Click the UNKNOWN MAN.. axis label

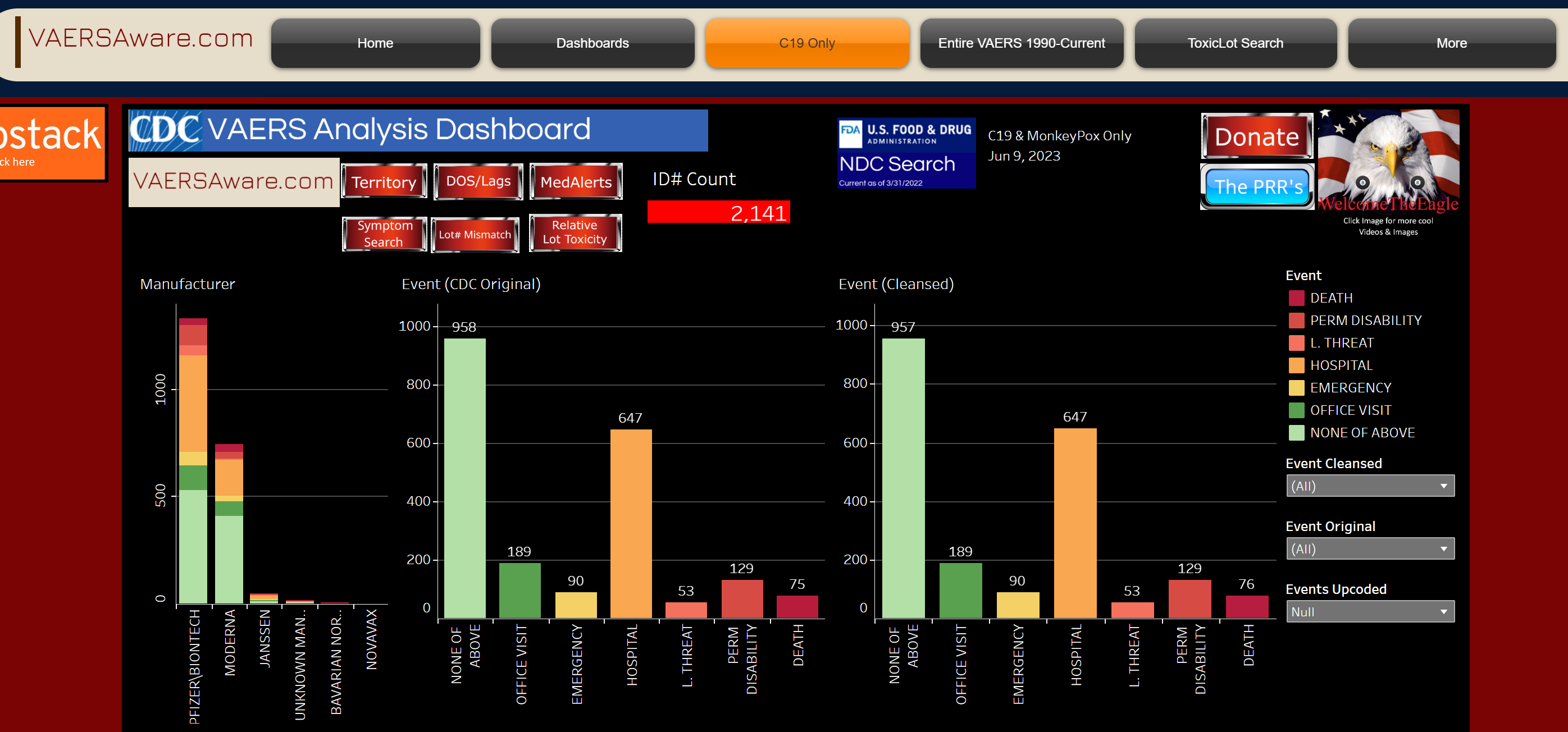pyautogui.click(x=300, y=665)
